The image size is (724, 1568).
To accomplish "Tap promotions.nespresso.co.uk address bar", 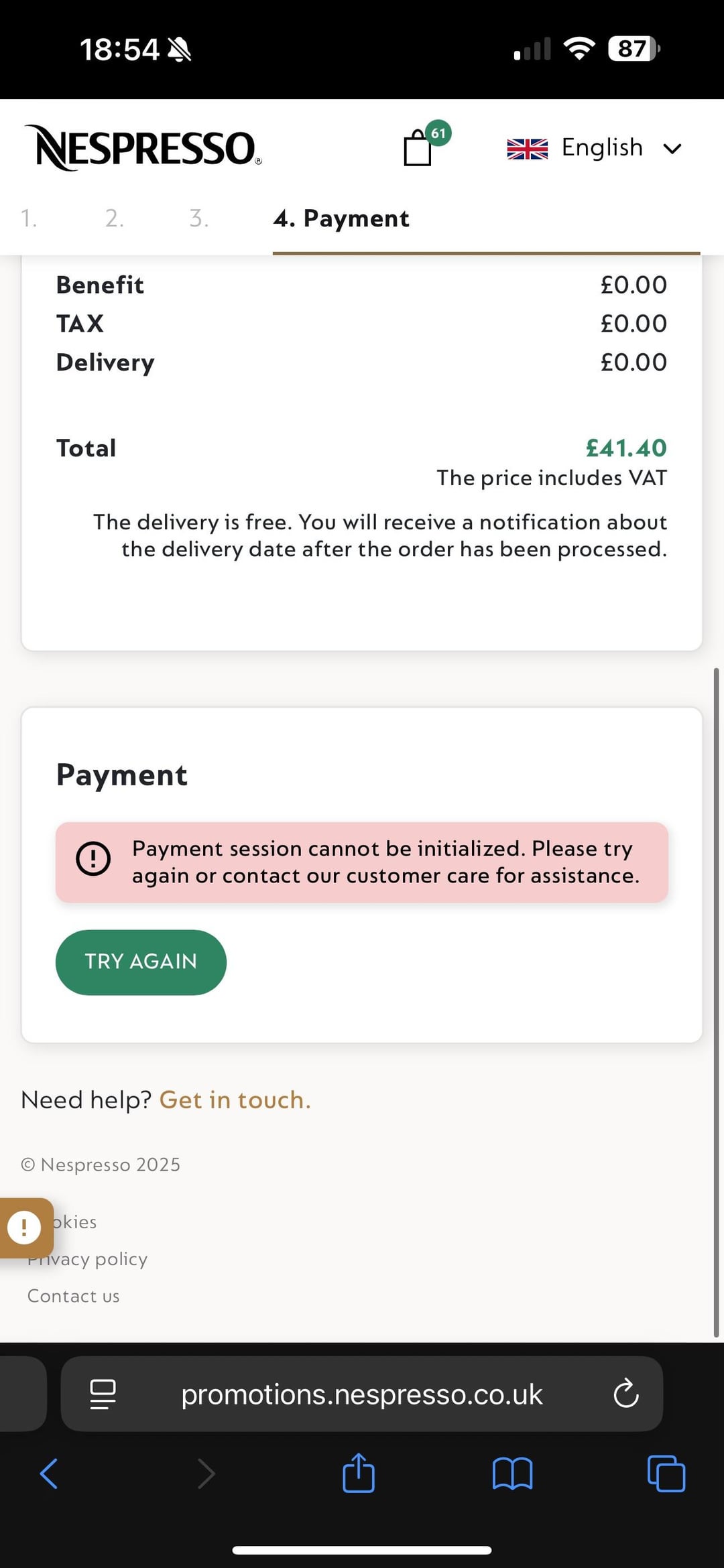I will [362, 1394].
